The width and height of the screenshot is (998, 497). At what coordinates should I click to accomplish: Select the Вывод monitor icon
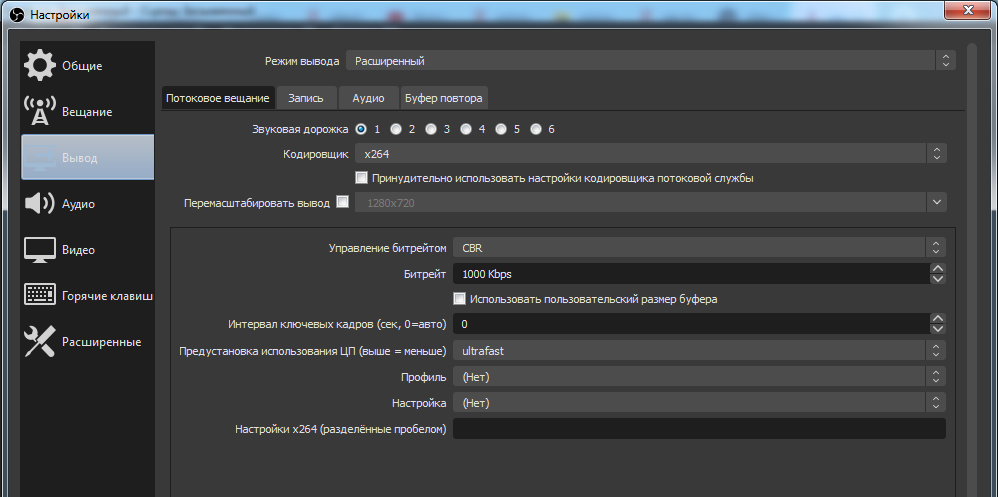(x=39, y=157)
